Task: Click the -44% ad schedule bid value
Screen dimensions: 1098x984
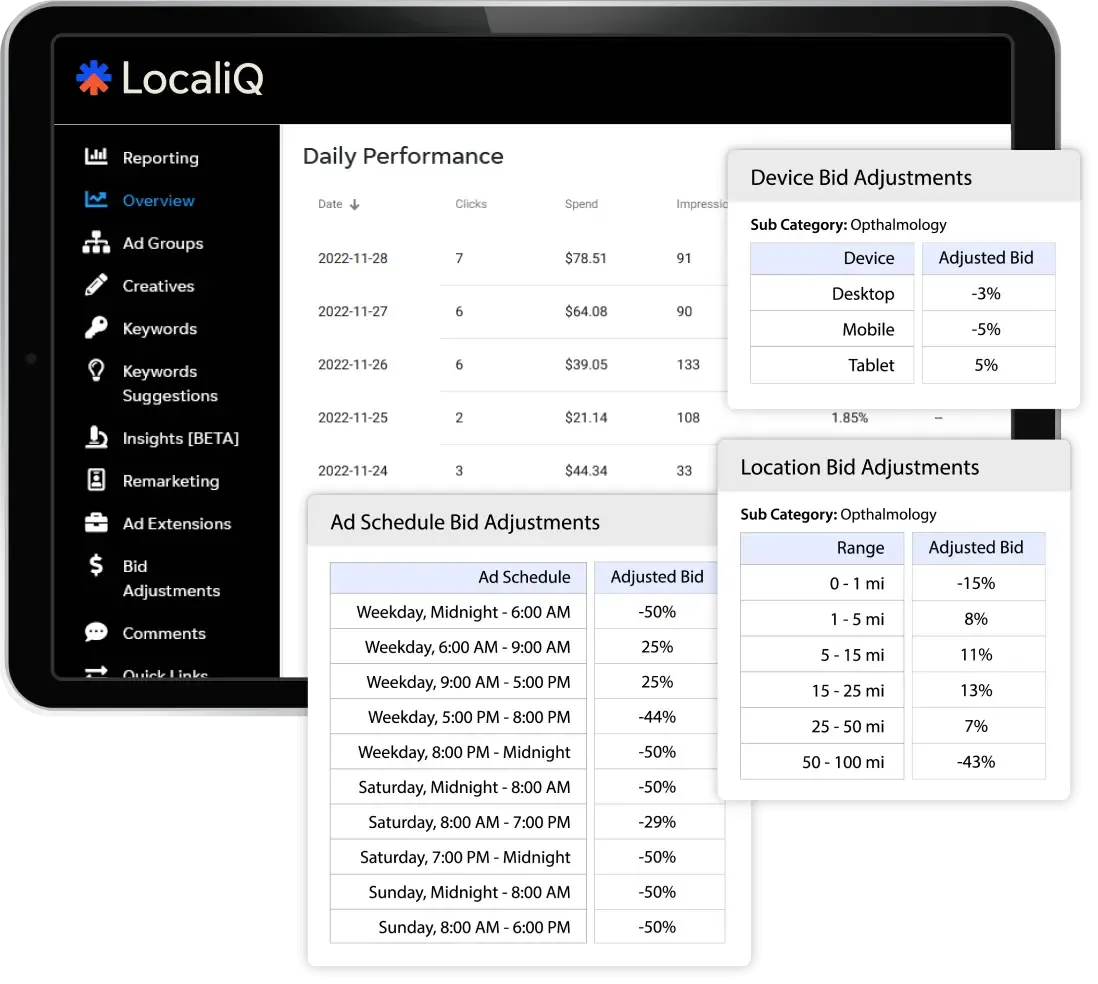Action: click(x=657, y=717)
